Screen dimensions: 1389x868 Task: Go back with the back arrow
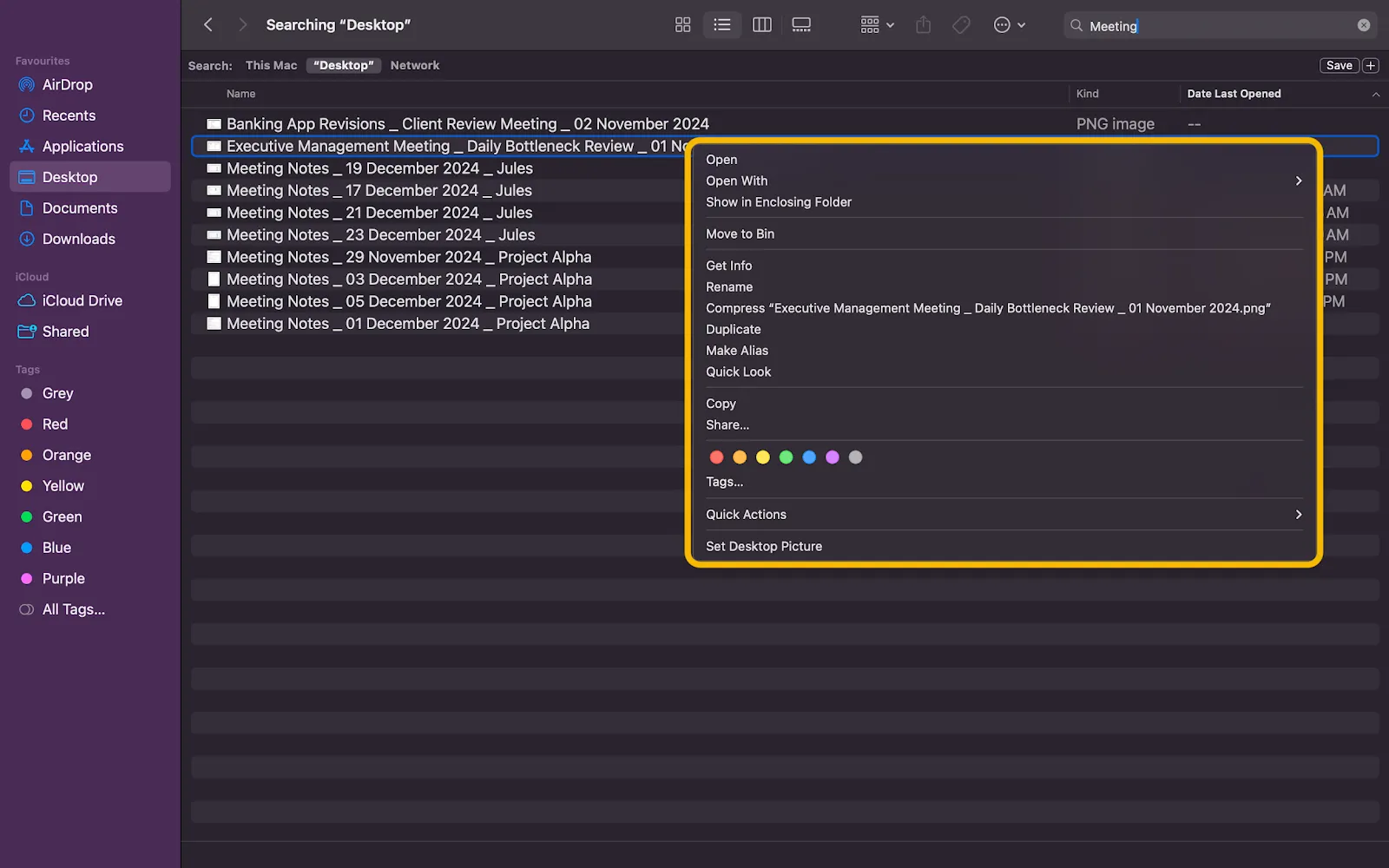208,25
